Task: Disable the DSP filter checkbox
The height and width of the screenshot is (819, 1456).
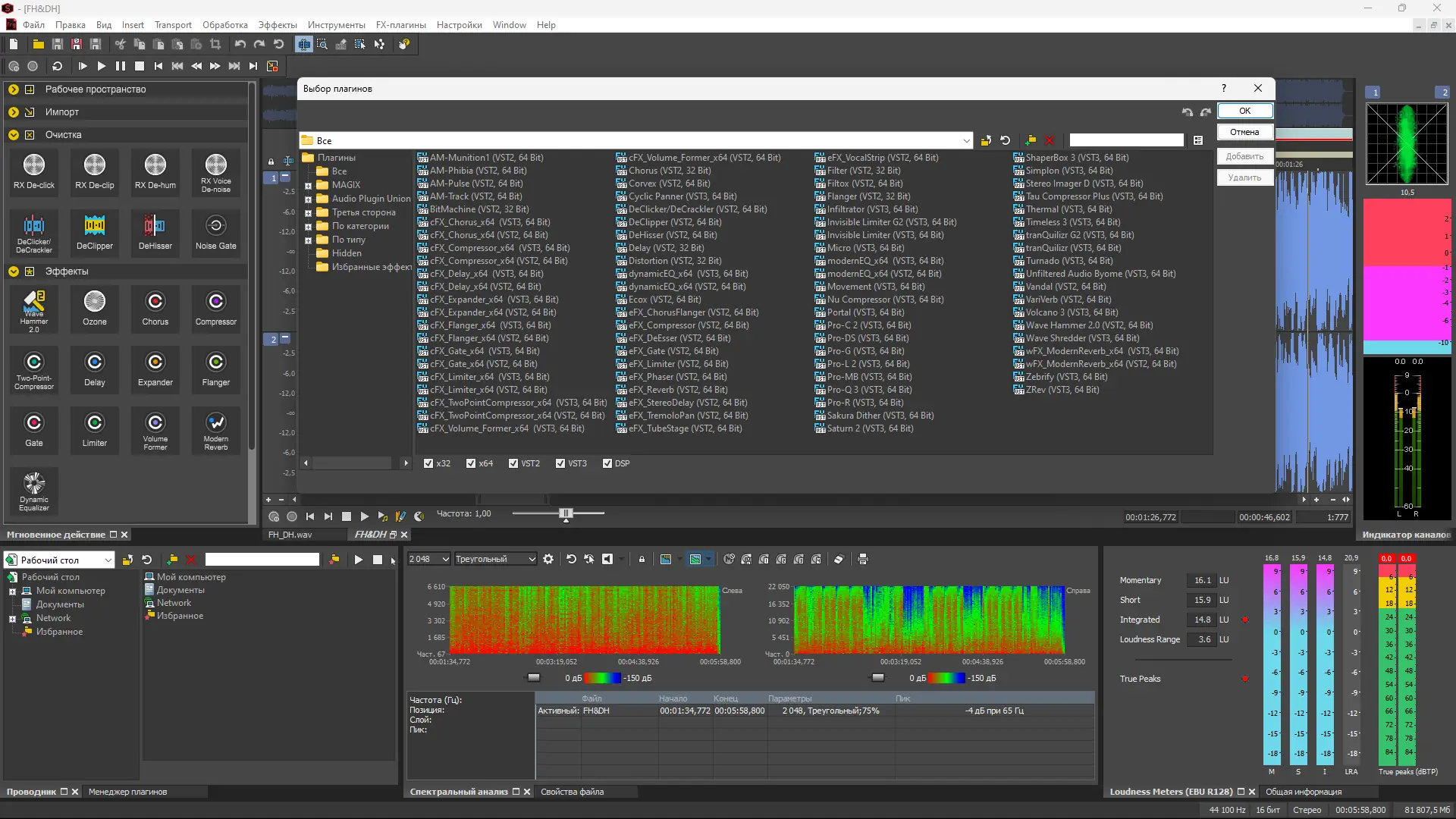Action: coord(607,463)
